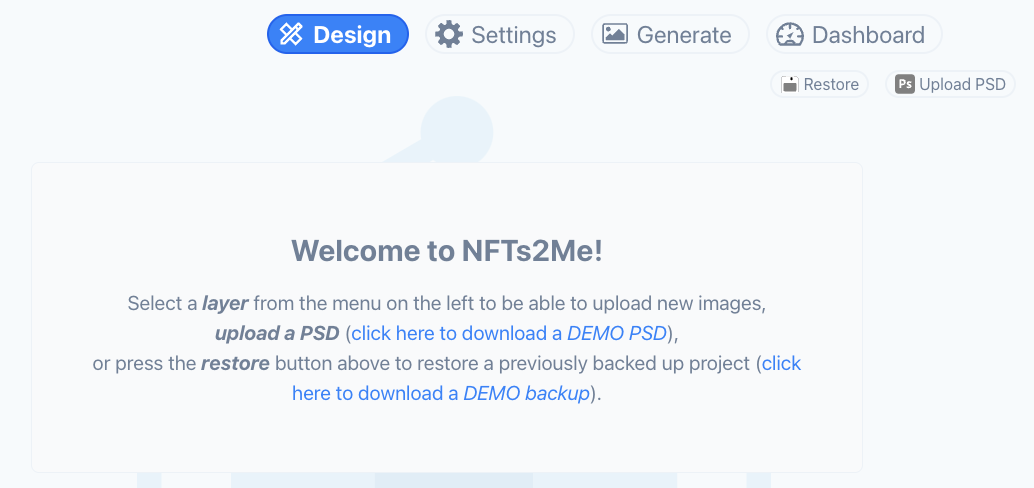Viewport: 1034px width, 488px height.
Task: Click the pencil-ruler icon on Design
Action: pyautogui.click(x=291, y=35)
